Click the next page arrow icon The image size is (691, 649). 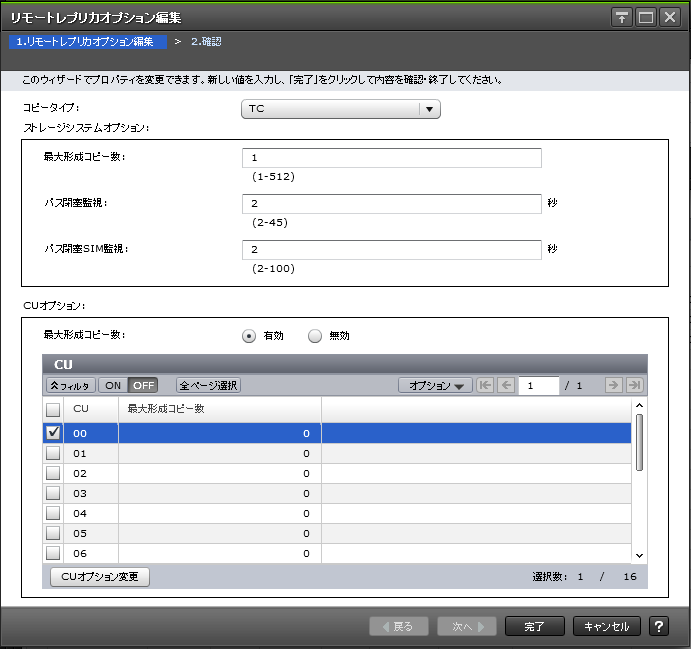(x=614, y=385)
